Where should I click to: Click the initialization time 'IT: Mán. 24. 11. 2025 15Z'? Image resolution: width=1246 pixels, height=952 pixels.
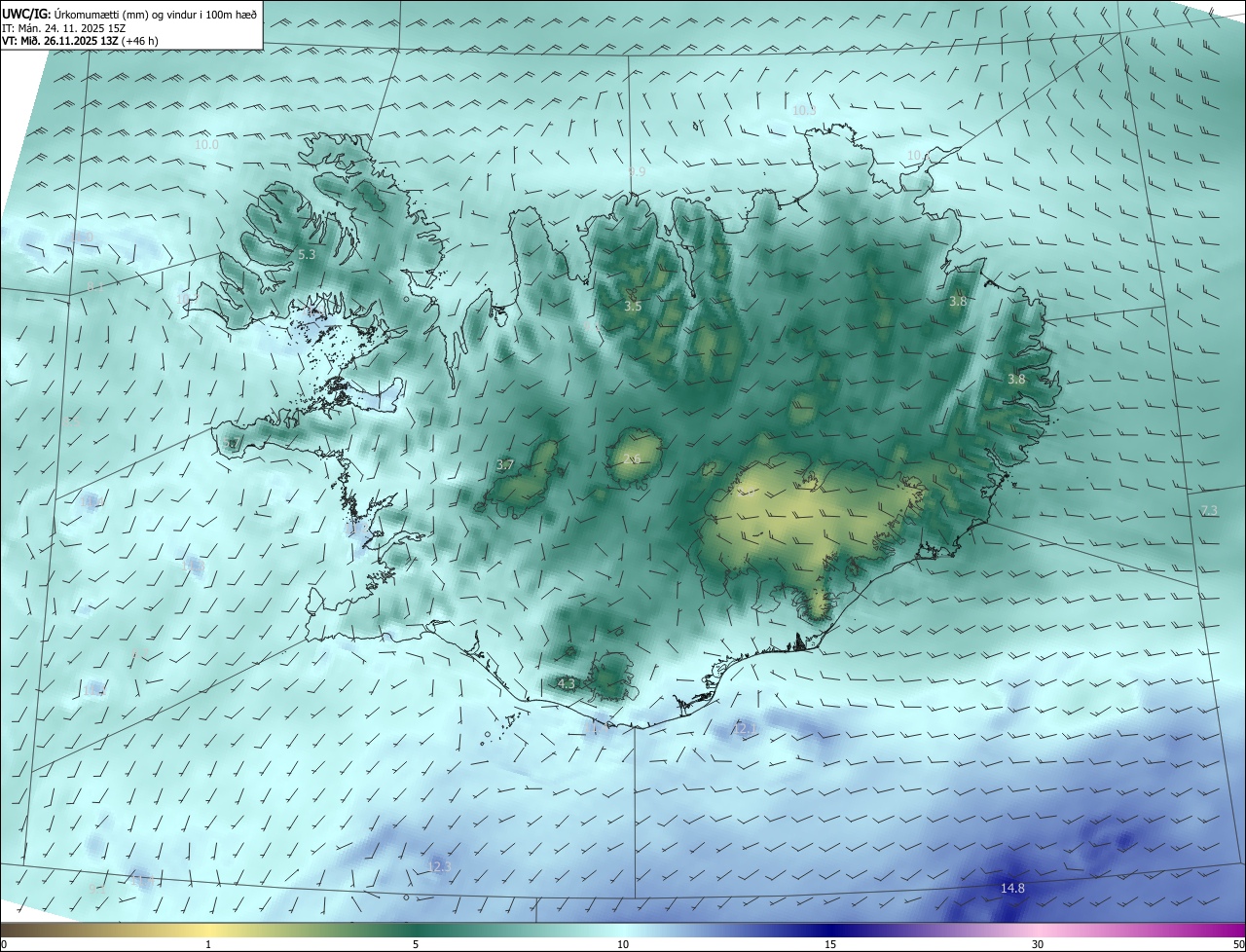point(65,27)
